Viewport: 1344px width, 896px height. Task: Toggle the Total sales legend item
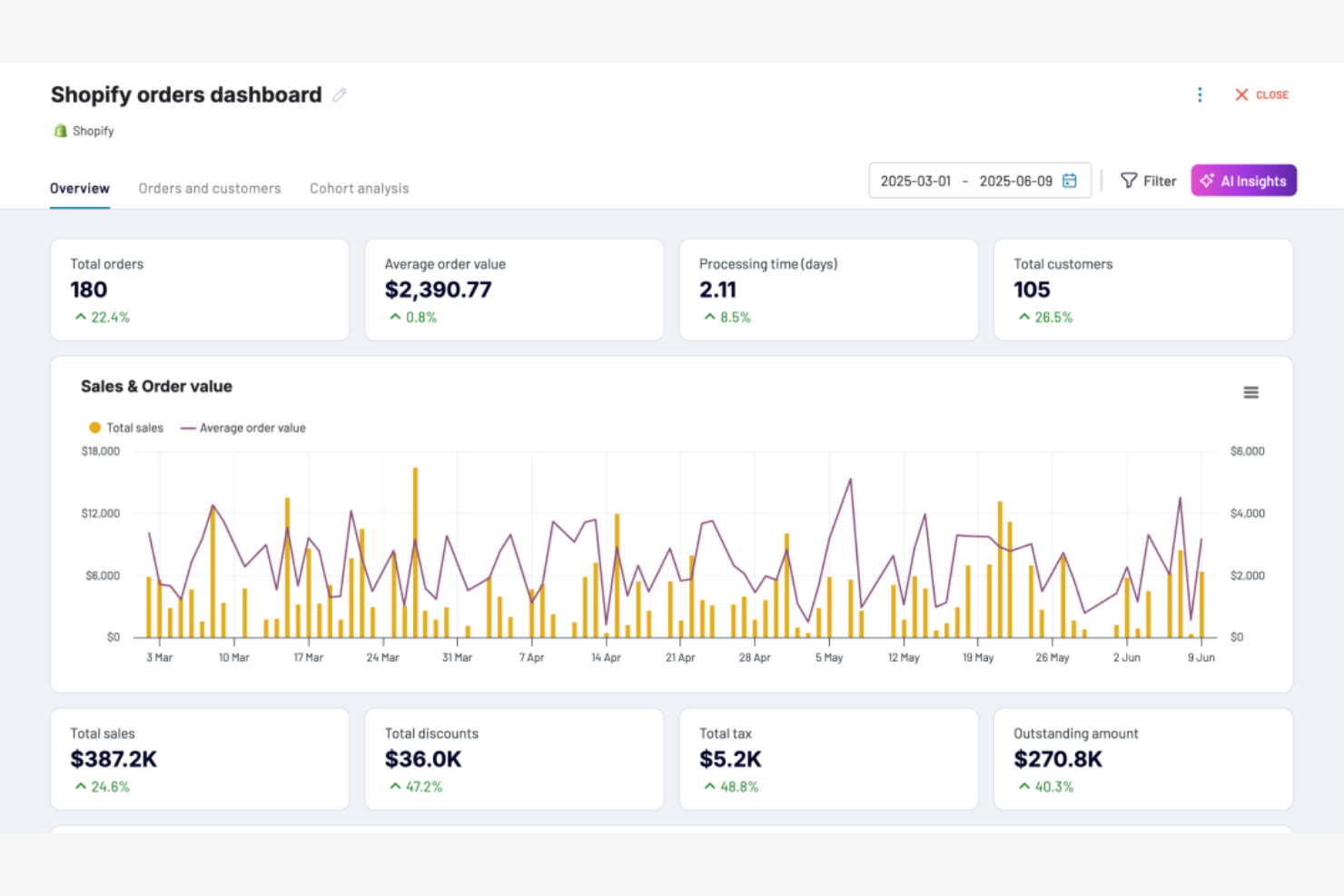125,427
